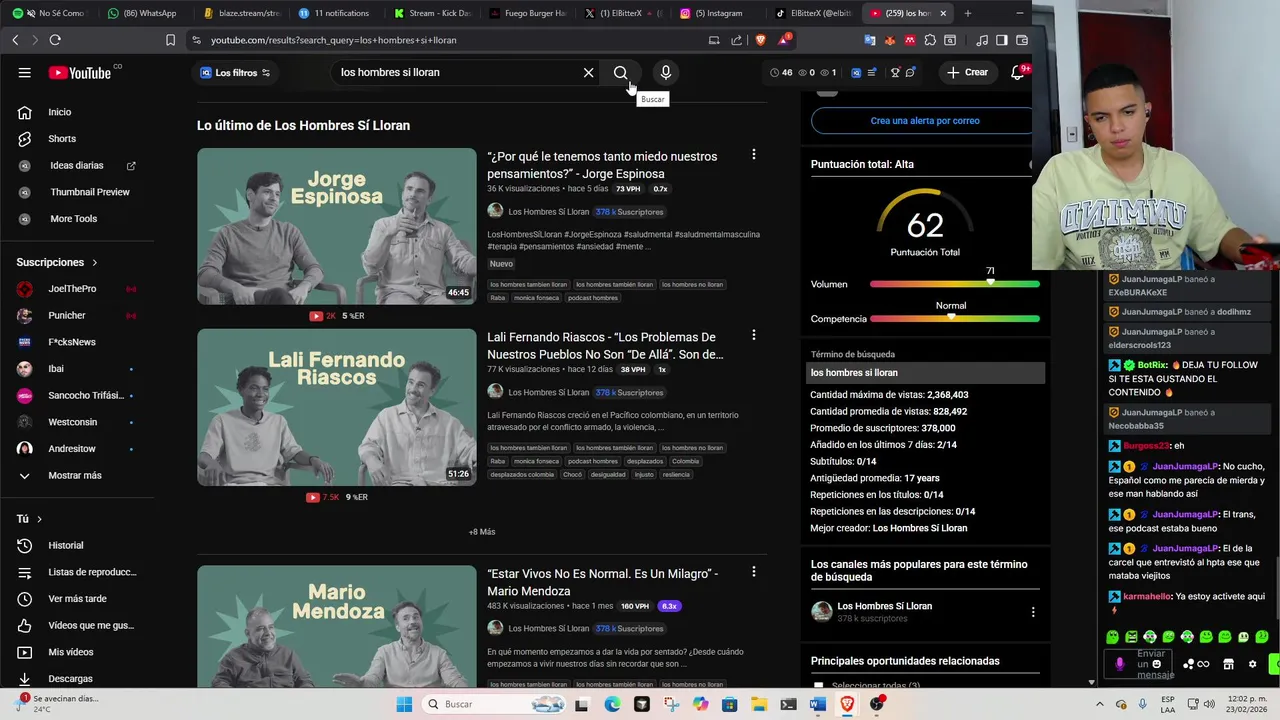Open Brave Shields lion icon in address bar
Screen dimensions: 1280x720
click(760, 40)
